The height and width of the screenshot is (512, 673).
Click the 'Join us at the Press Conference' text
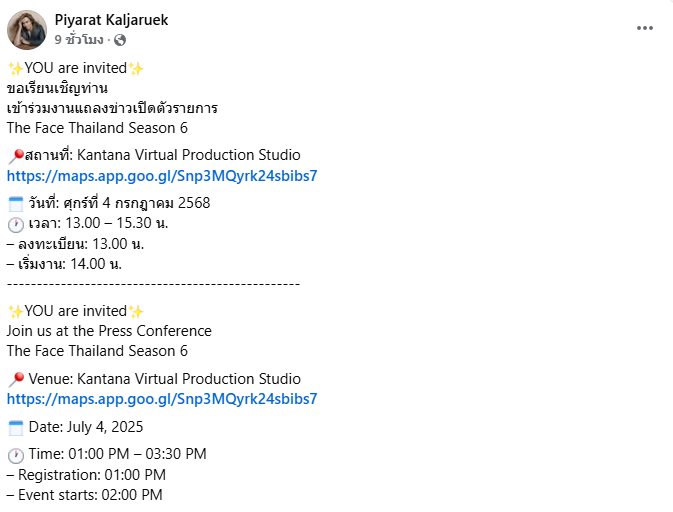tap(109, 330)
